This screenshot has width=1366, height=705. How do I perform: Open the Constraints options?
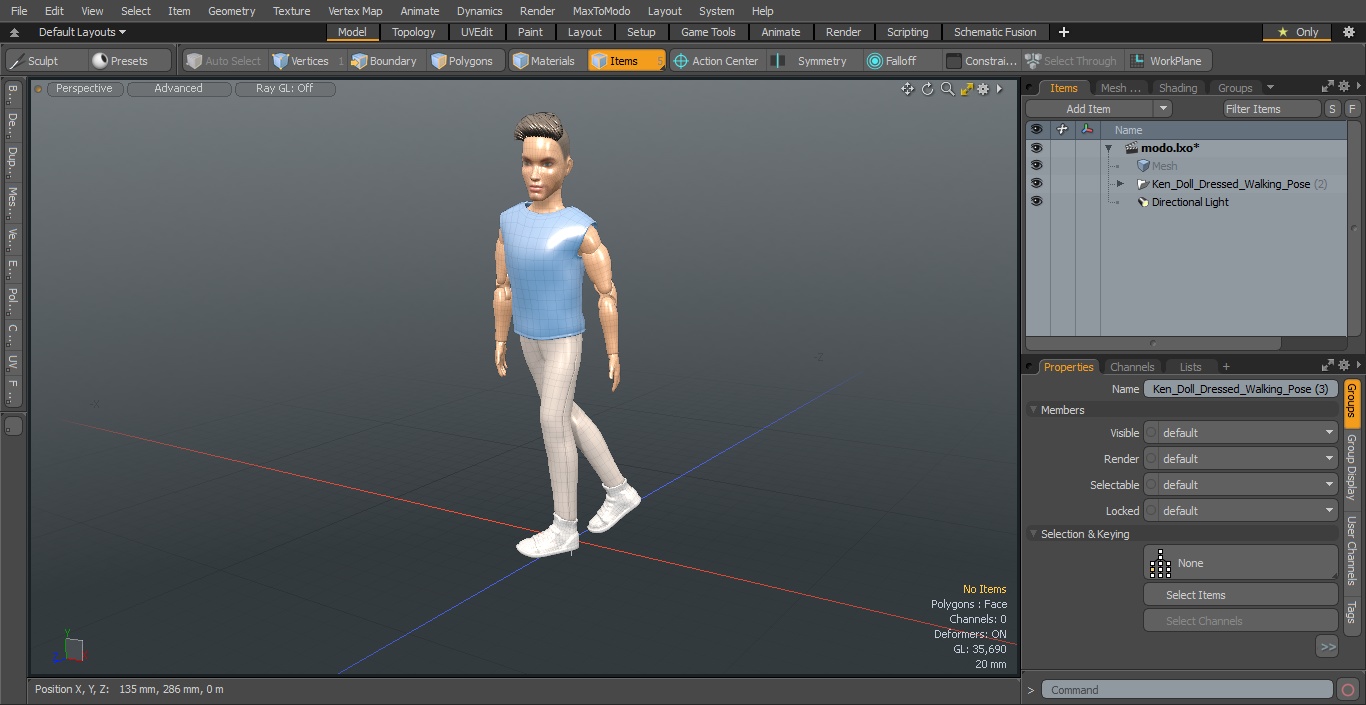(982, 61)
